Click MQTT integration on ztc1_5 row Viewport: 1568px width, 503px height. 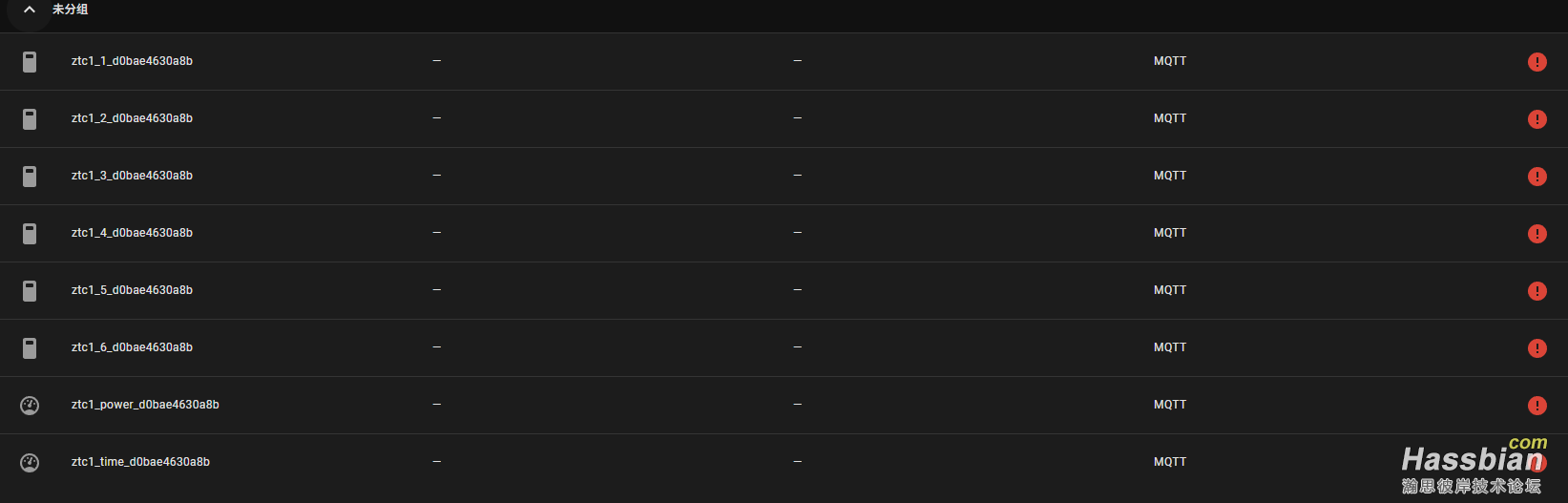click(x=1169, y=290)
